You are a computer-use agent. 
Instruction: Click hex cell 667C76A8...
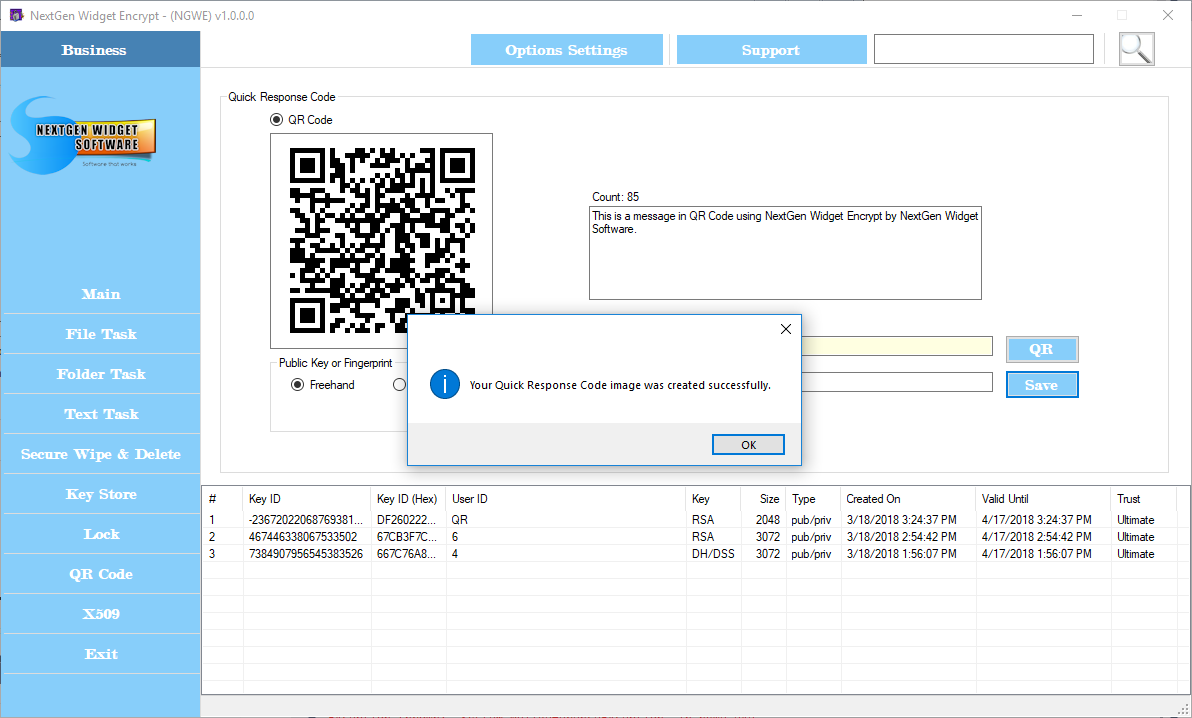click(x=407, y=554)
